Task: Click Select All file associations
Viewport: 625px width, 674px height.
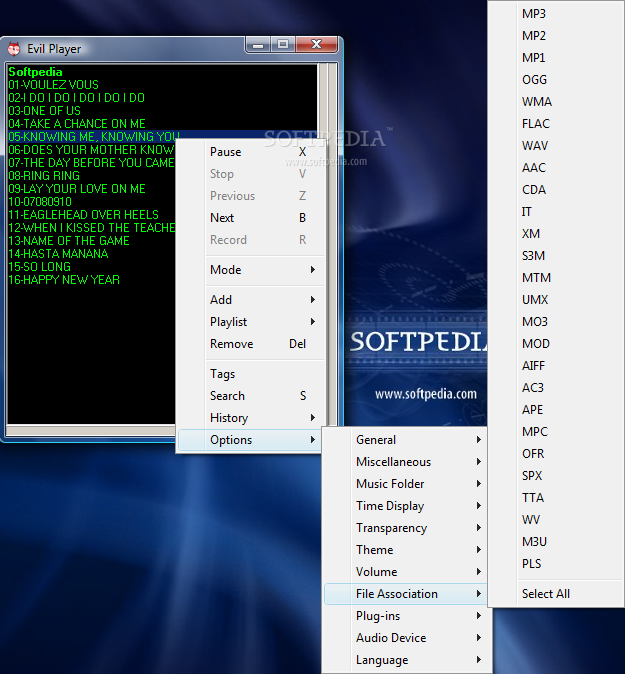Action: click(x=556, y=594)
